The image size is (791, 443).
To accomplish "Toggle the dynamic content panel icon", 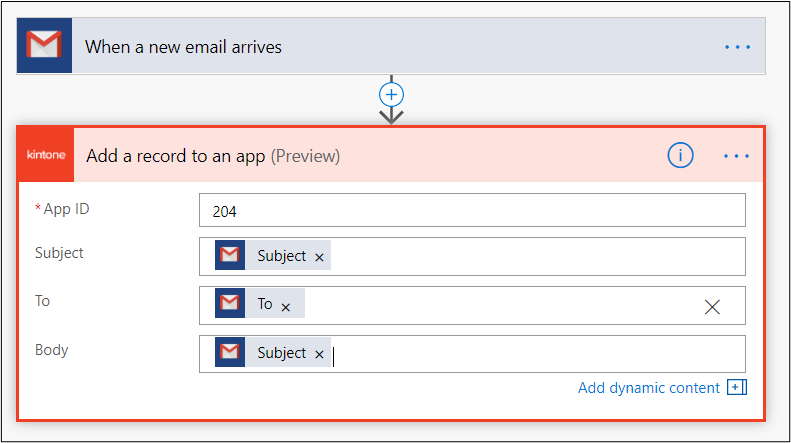I will click(737, 388).
